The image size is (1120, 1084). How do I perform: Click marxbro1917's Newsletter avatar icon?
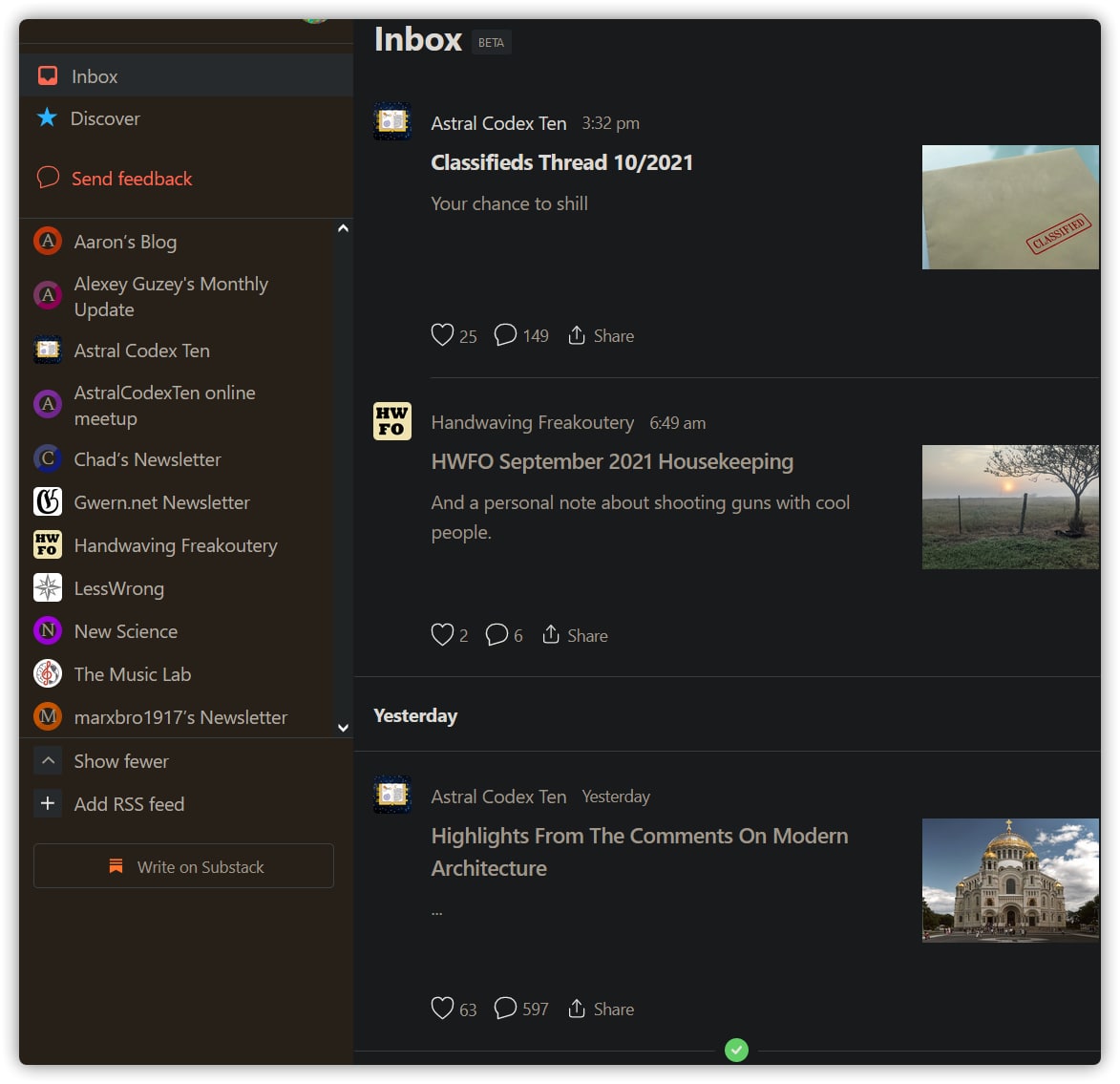[48, 716]
